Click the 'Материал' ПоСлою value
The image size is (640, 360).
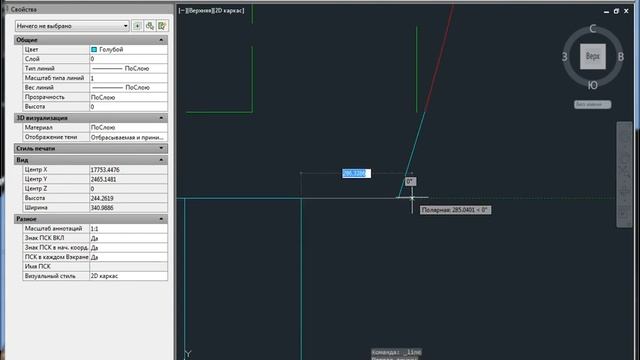point(128,127)
